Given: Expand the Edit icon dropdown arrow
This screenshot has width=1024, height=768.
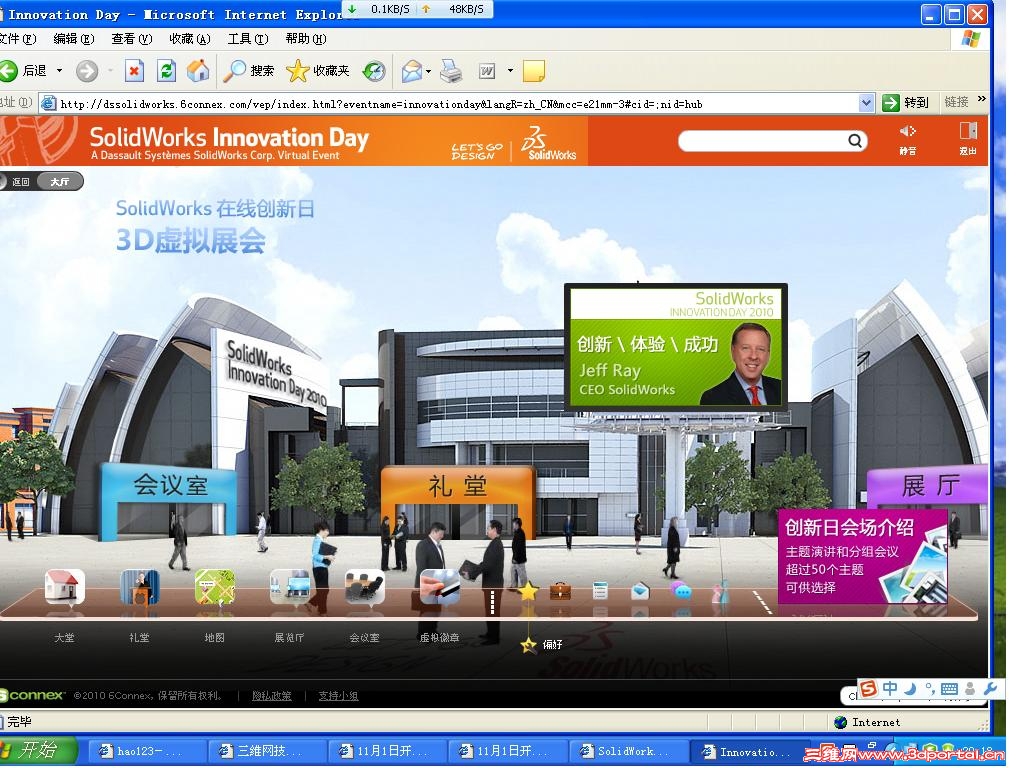Looking at the screenshot, I should tap(510, 71).
